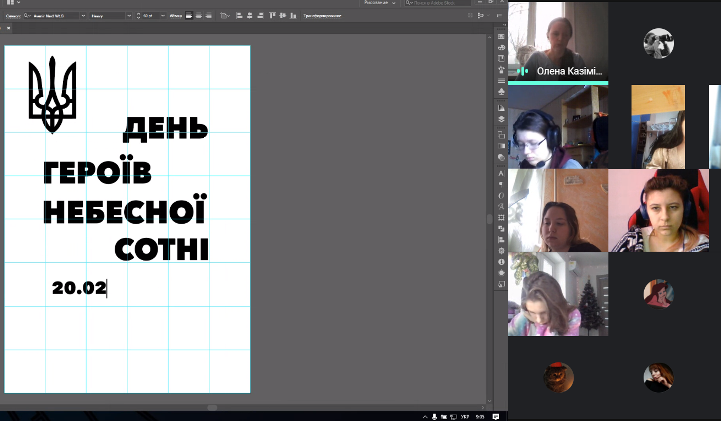Click the horizontal scrollbar below the canvas
Viewport: 721px width, 421px height.
211,407
